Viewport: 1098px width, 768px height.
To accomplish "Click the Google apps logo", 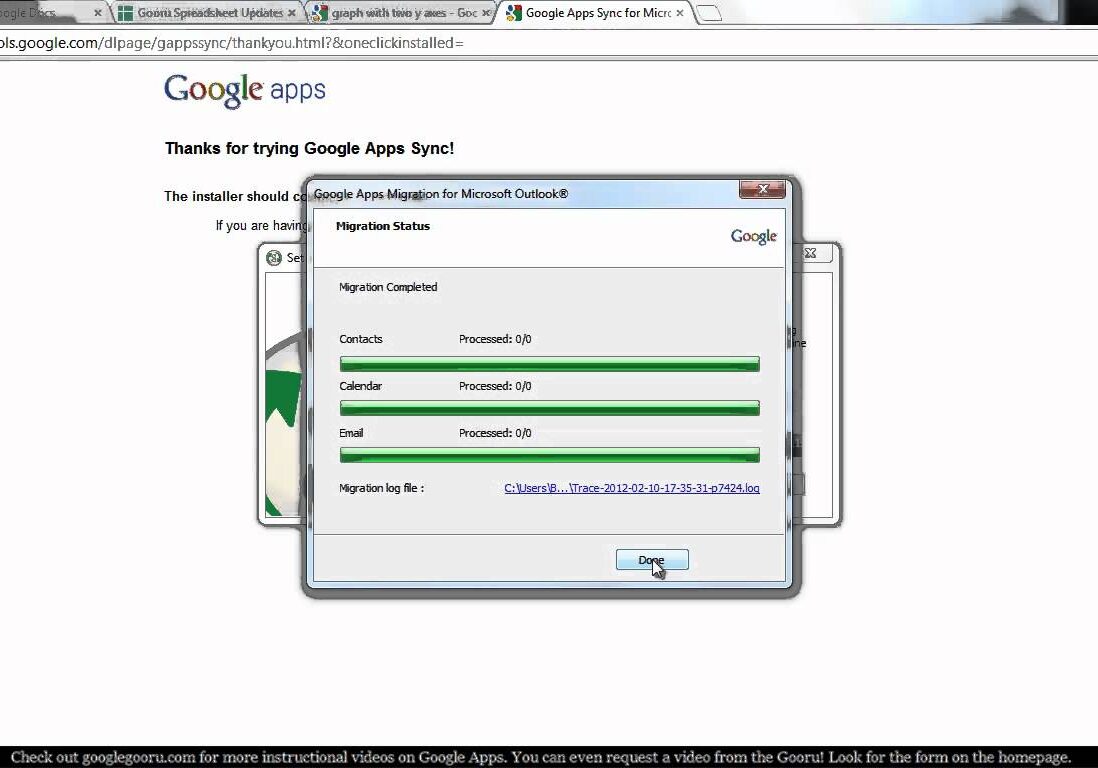I will click(245, 90).
